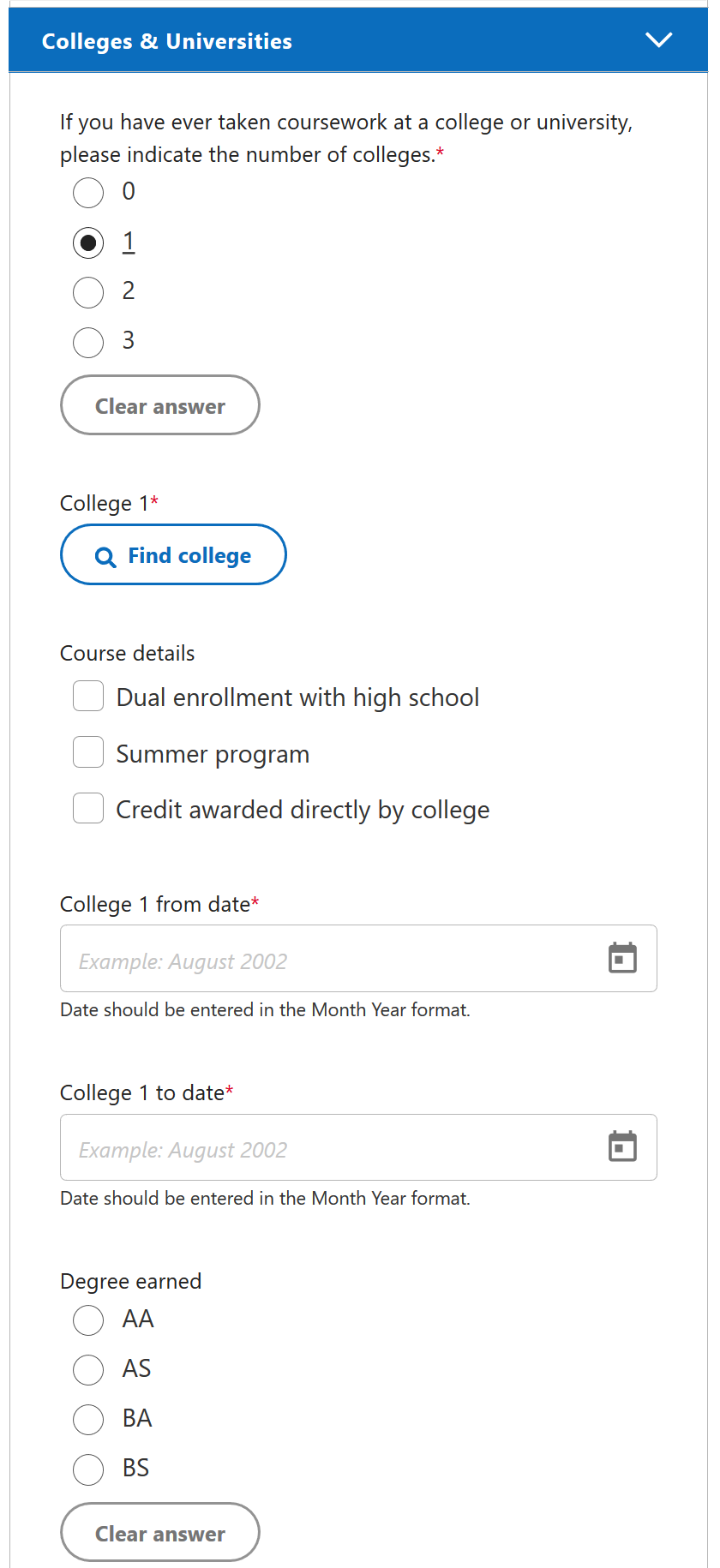Enable the Summer program checkbox

[x=88, y=752]
